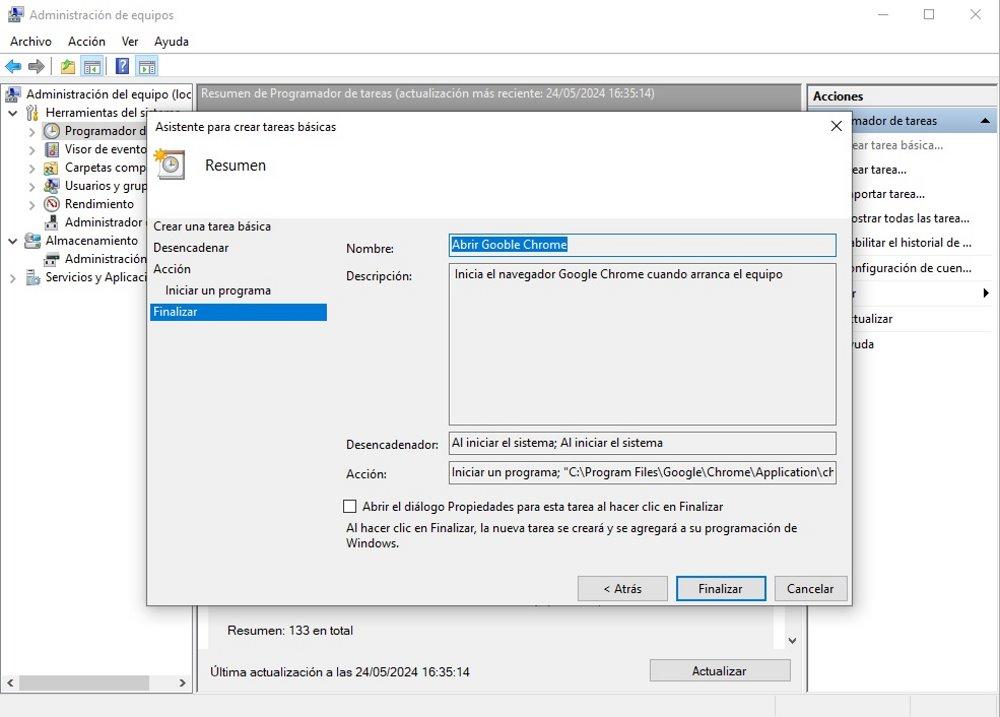Click the show/hide console tree icon
The image size is (1000, 717).
90,66
